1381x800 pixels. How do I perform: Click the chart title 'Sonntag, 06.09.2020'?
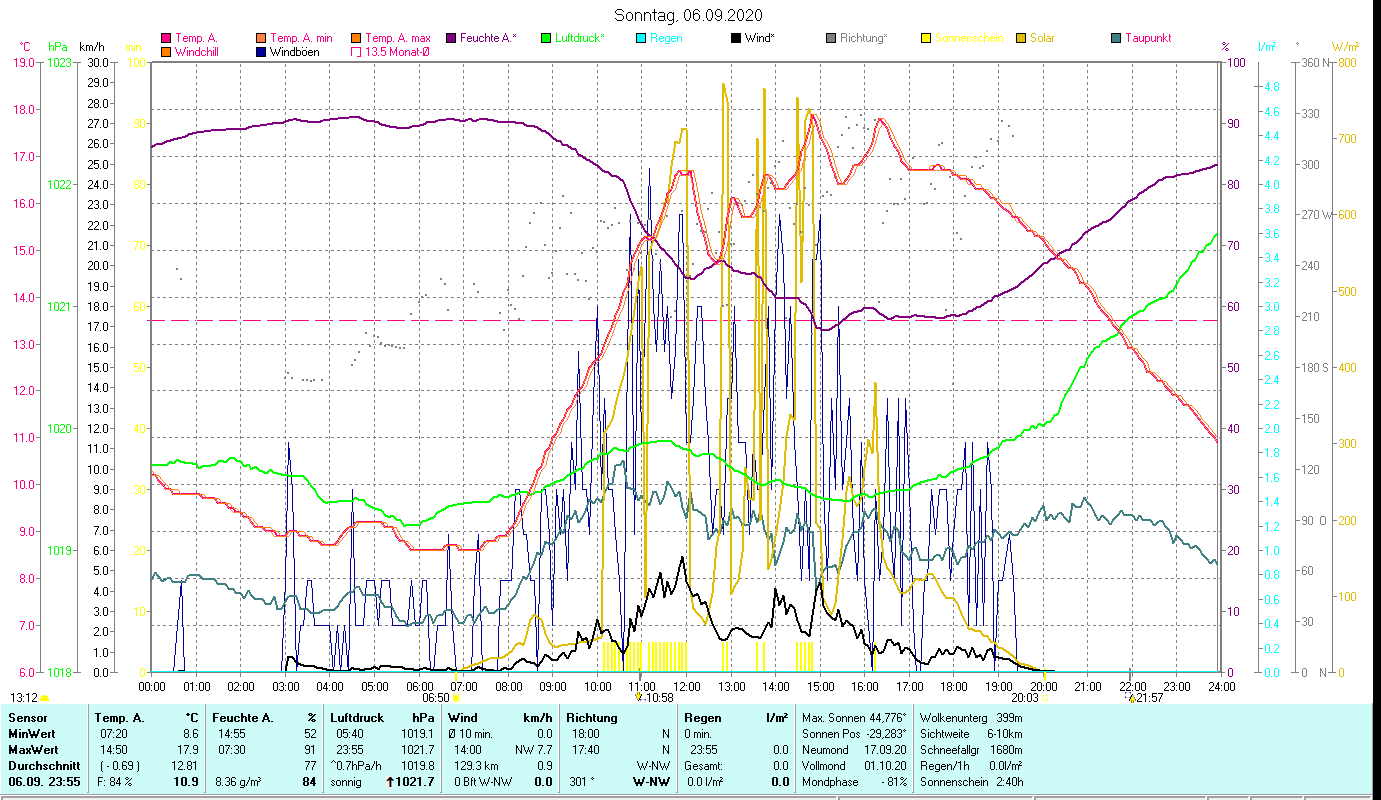(x=689, y=15)
